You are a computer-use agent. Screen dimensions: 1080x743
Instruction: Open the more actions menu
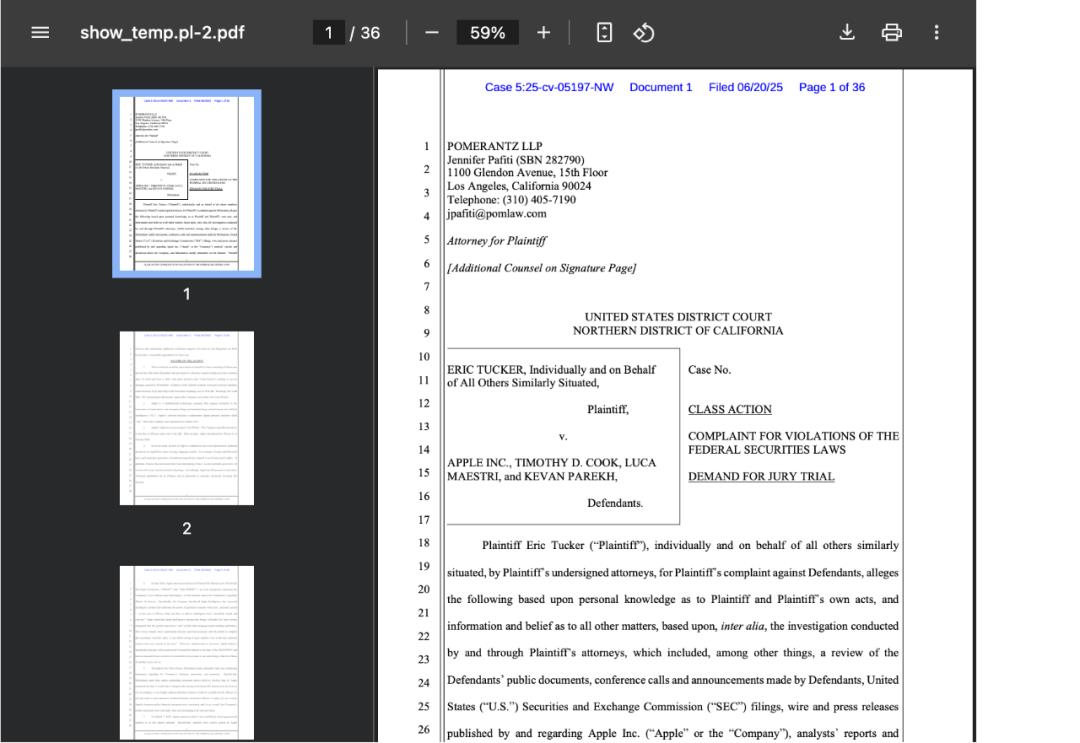coord(936,32)
